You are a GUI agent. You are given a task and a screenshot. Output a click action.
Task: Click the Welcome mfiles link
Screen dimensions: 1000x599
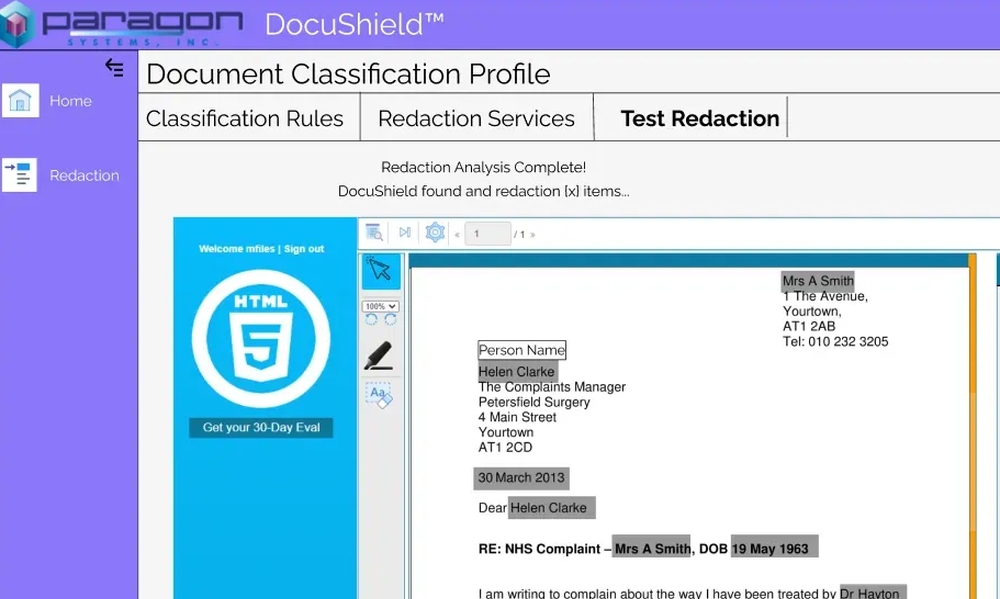pos(237,249)
